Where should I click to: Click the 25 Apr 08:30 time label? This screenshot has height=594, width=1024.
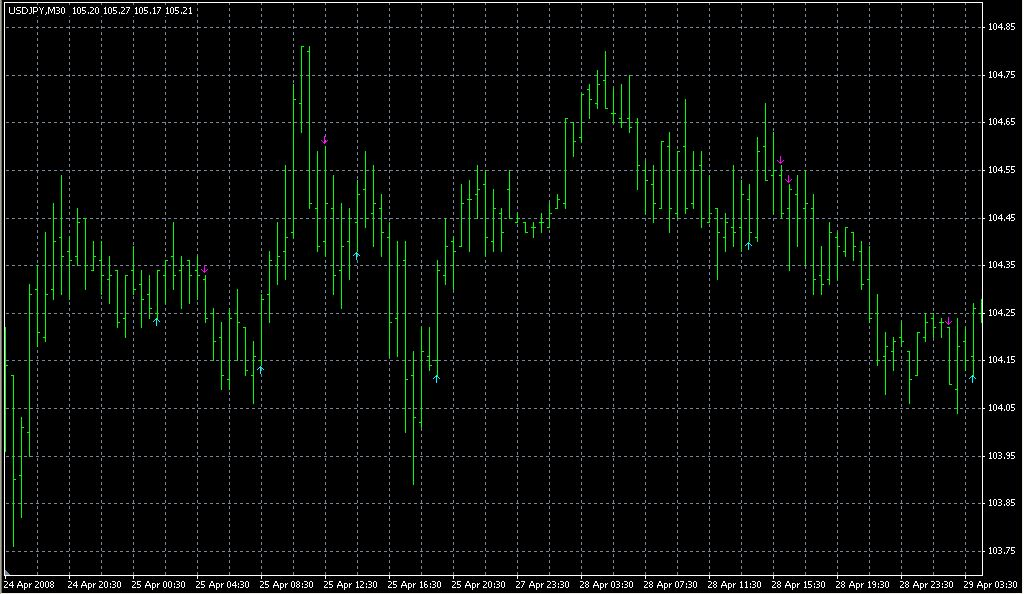click(287, 585)
